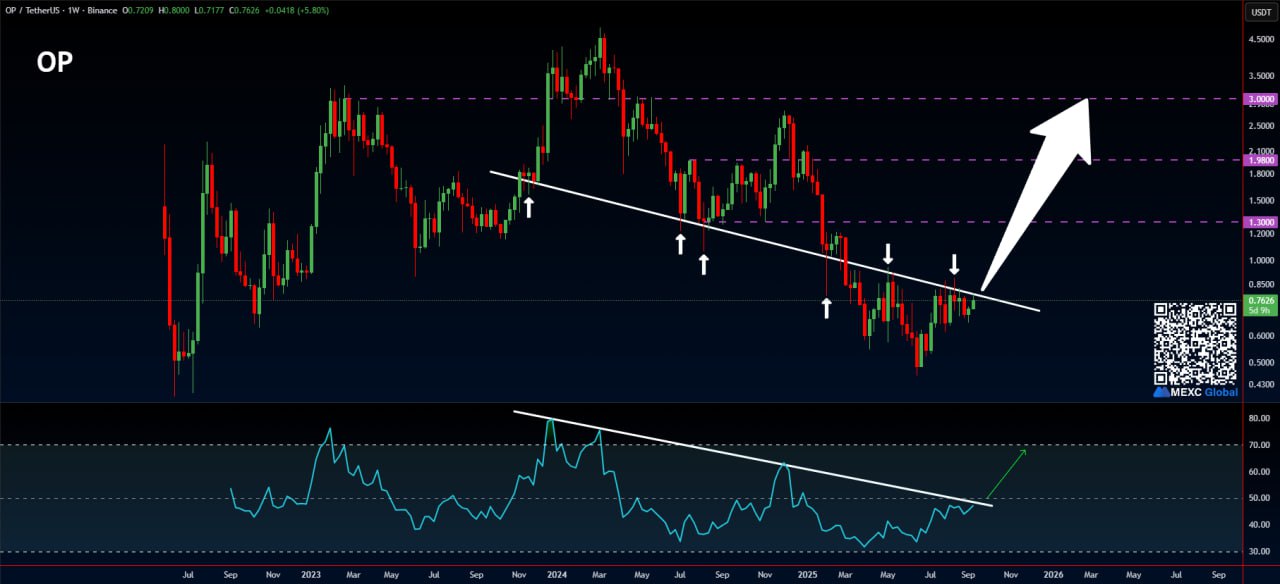Screen dimensions: 1280x584
Task: Select the 1W timeframe label
Action: pos(106,10)
